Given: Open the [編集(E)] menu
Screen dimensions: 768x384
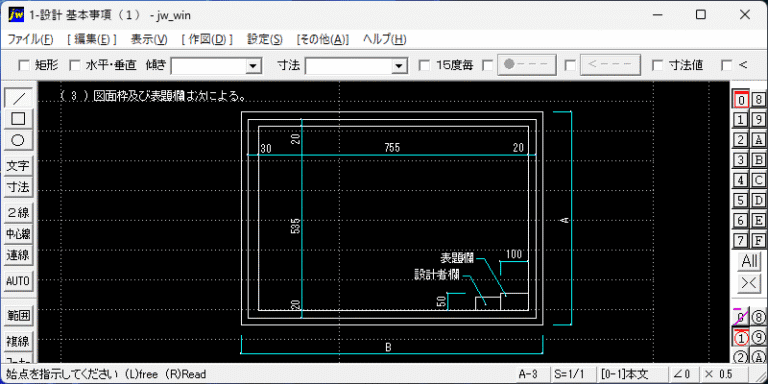Looking at the screenshot, I should point(92,39).
